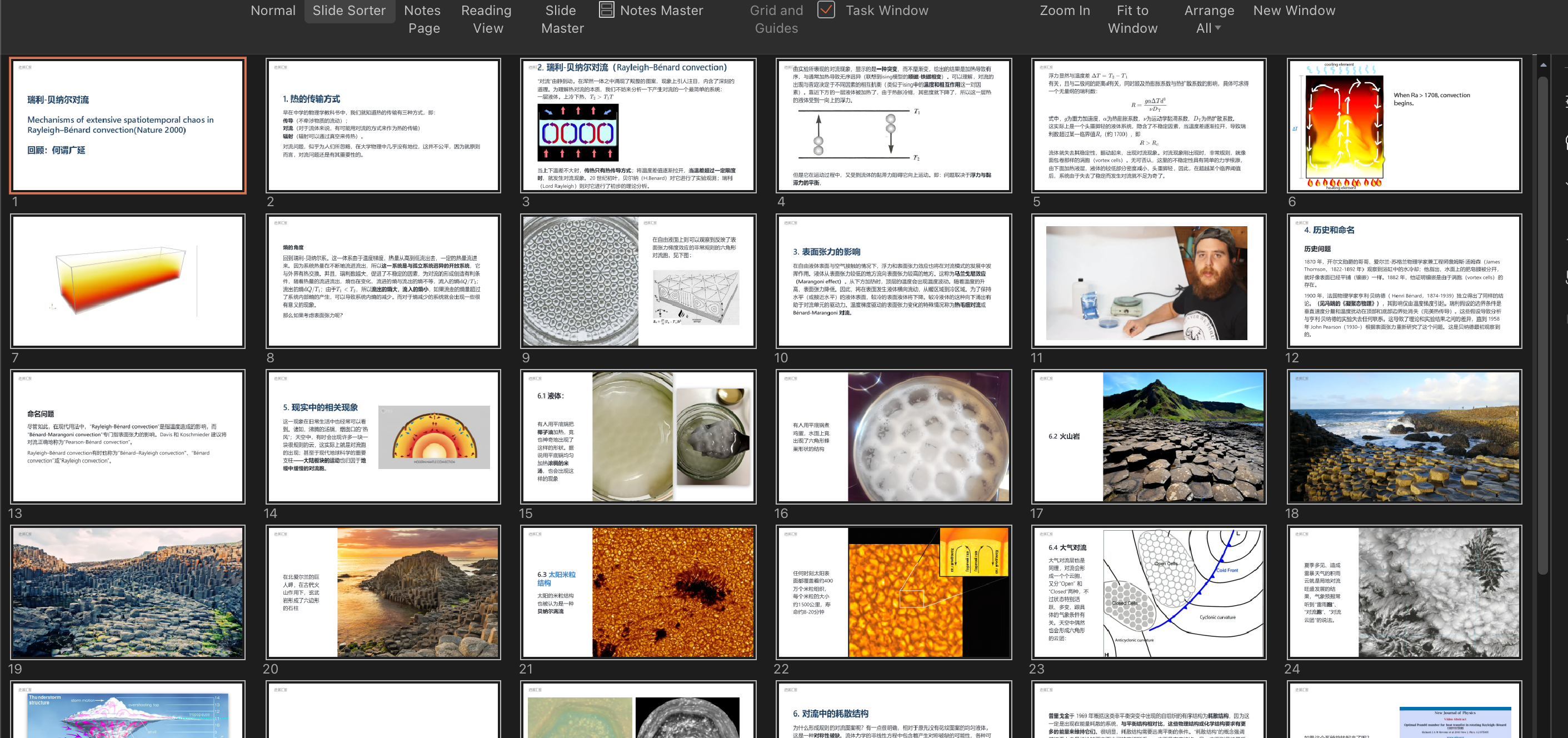Click the scrollbar up arrow

tap(1543, 64)
